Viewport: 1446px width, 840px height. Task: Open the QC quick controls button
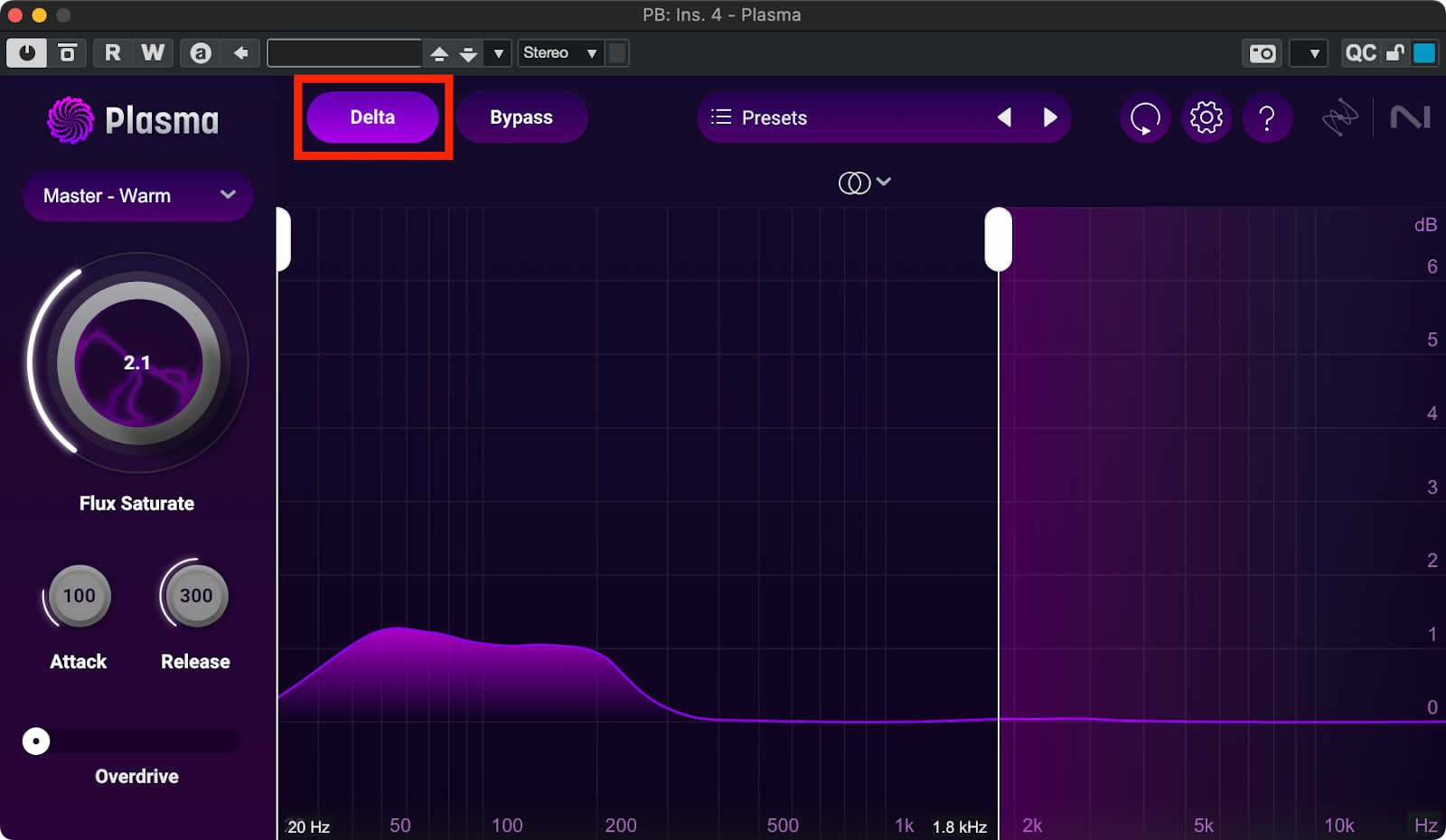pos(1360,53)
